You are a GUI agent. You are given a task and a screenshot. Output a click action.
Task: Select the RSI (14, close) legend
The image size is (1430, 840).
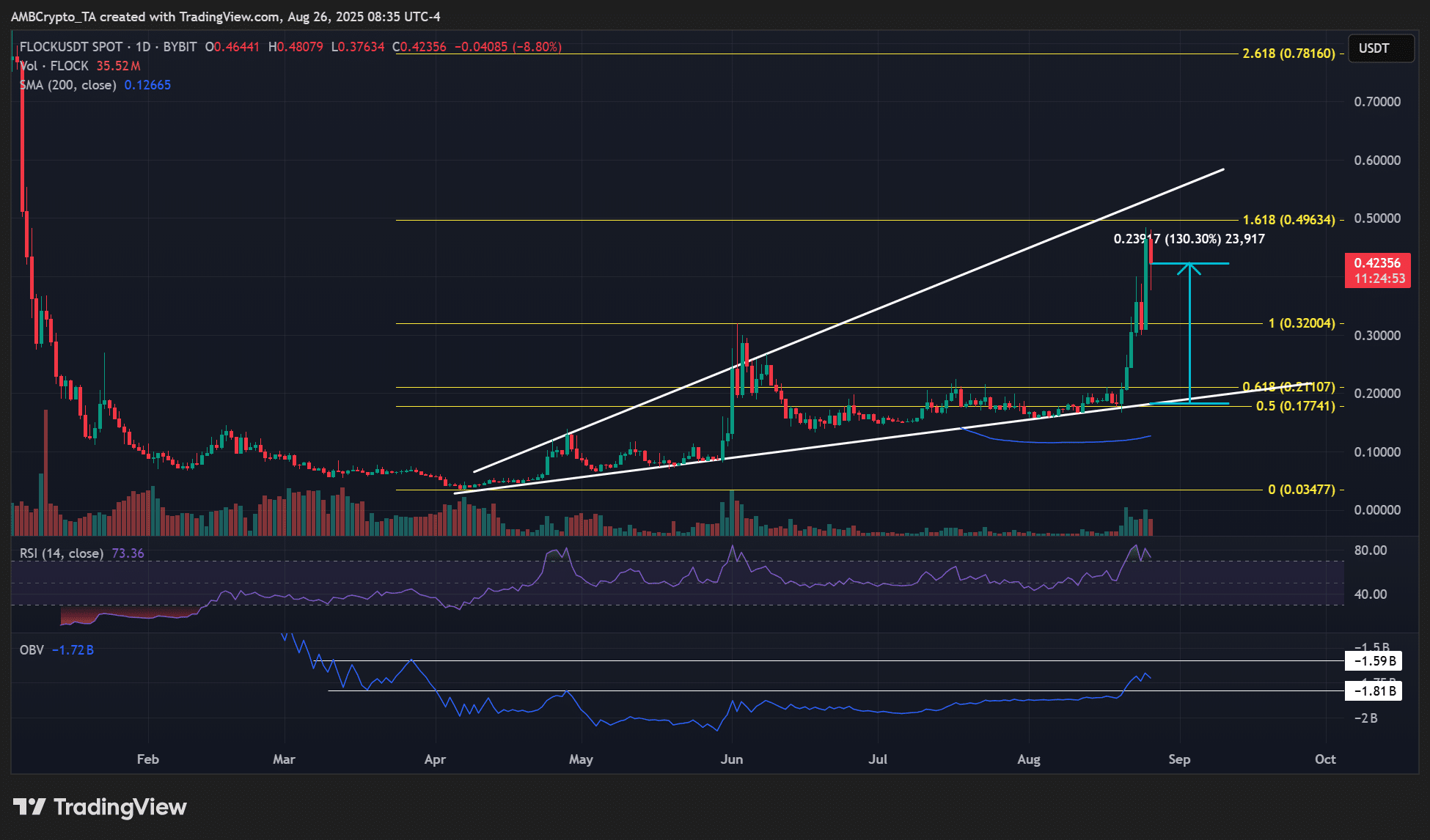(x=62, y=553)
